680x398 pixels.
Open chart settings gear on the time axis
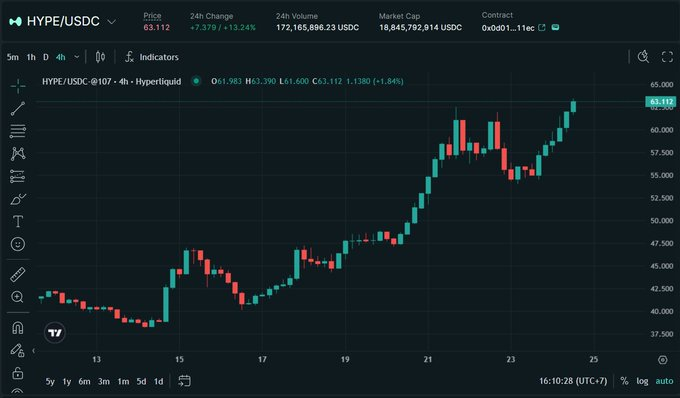click(662, 359)
